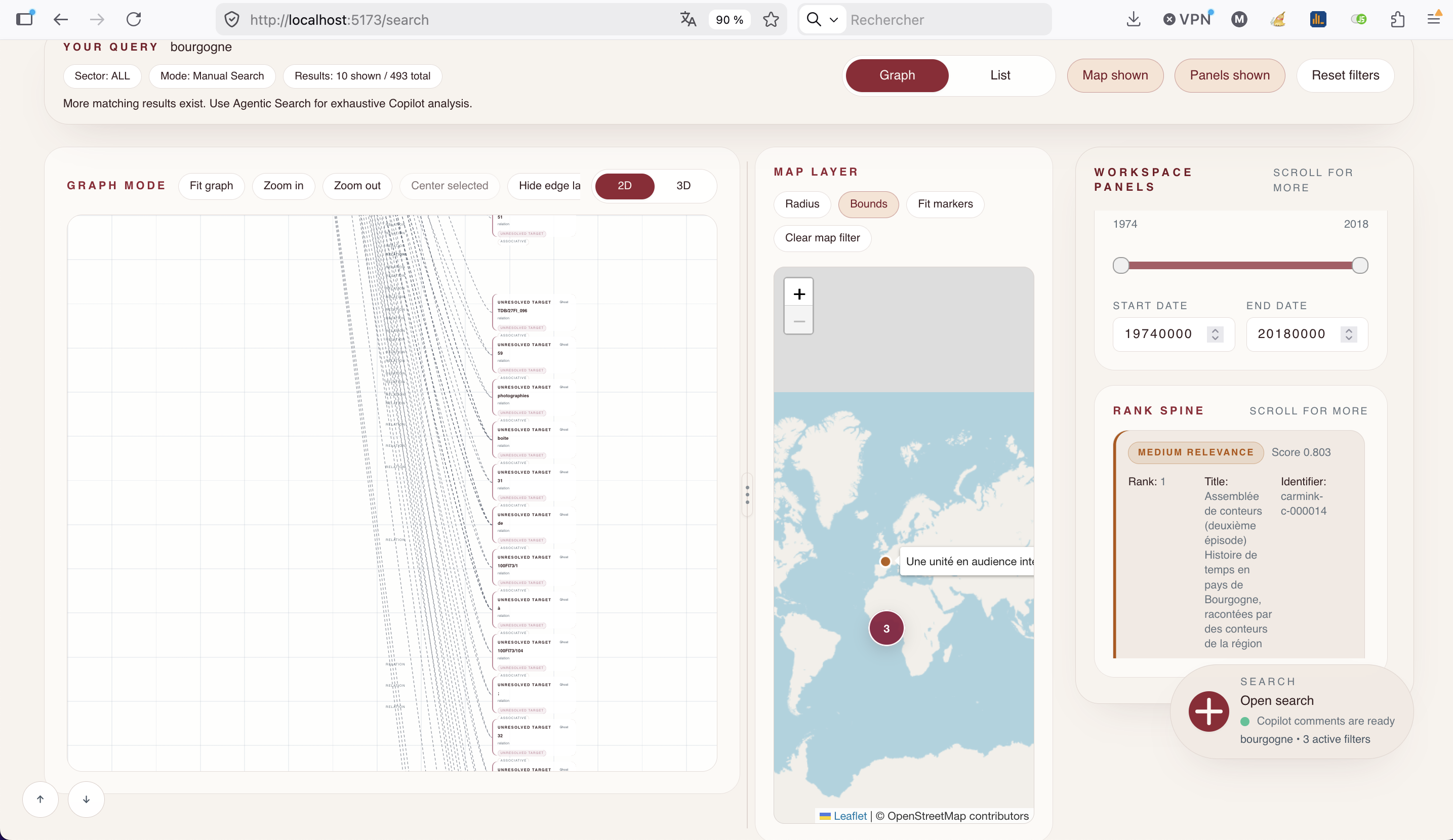Click the carmink-c-000014 identifier
The image size is (1453, 840).
[x=1303, y=503]
